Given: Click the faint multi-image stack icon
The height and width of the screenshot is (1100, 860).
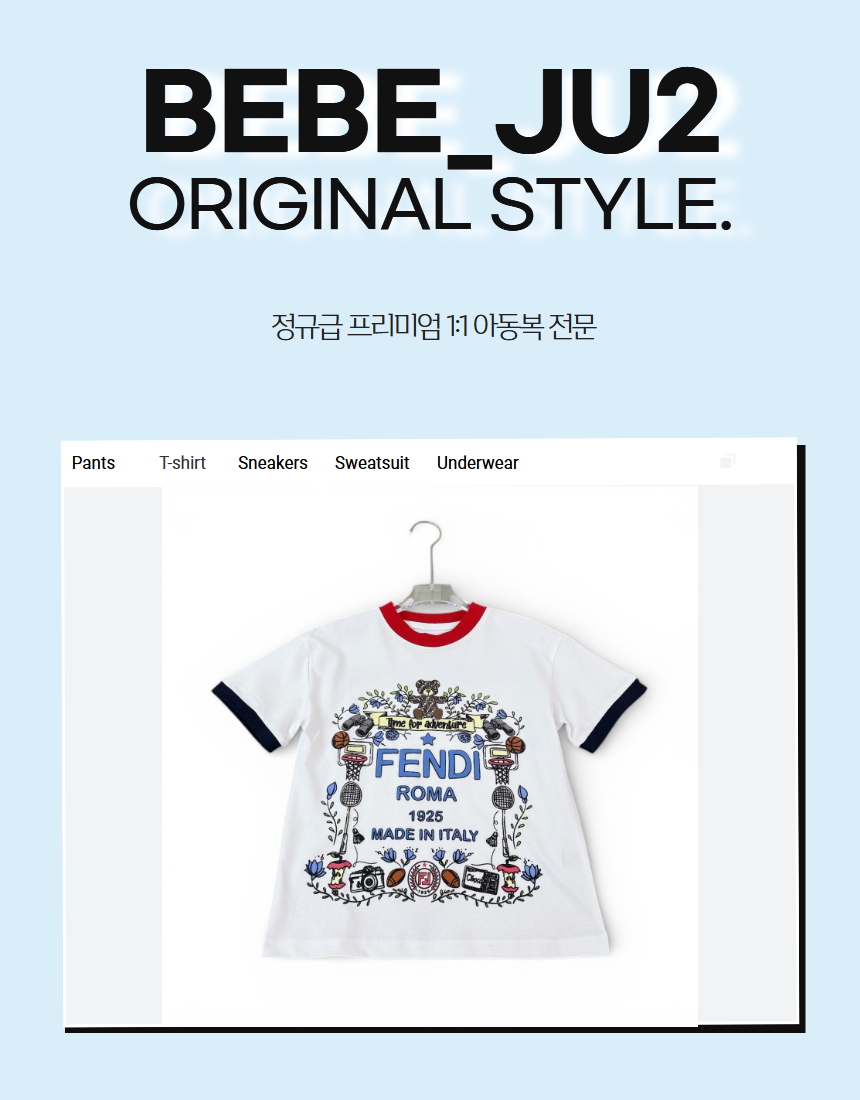Looking at the screenshot, I should (727, 461).
